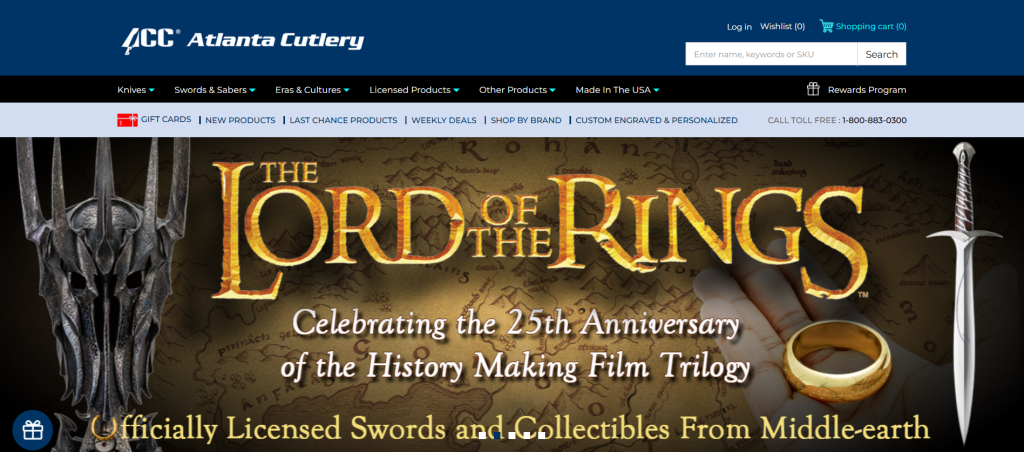The width and height of the screenshot is (1024, 452).
Task: Open the floating gift rewards widget
Action: click(33, 430)
